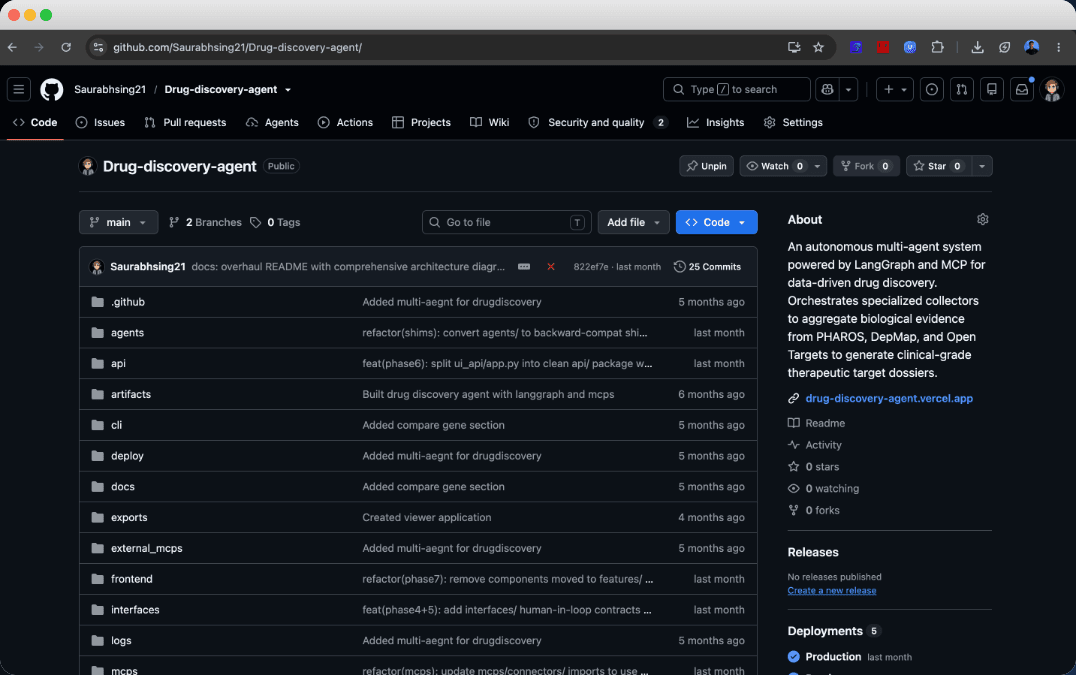The height and width of the screenshot is (675, 1076).
Task: Reload the page in the browser
Action: tap(66, 47)
